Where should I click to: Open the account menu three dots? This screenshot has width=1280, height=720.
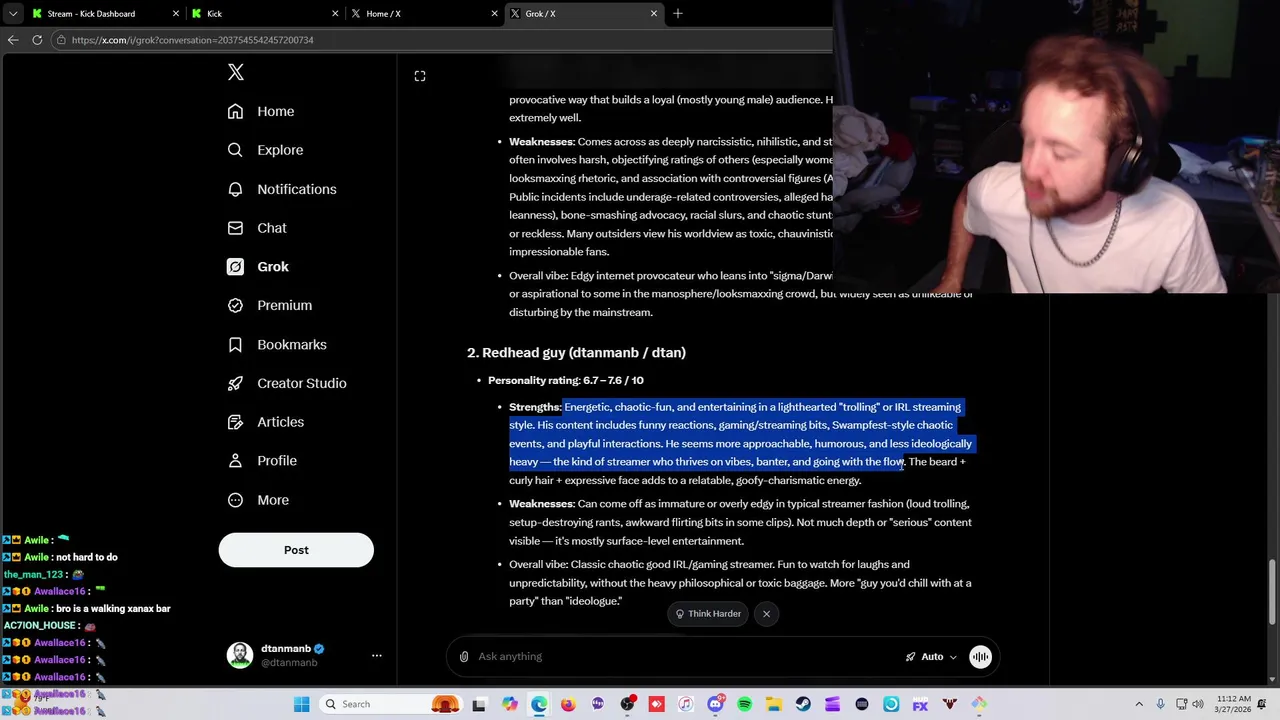377,656
